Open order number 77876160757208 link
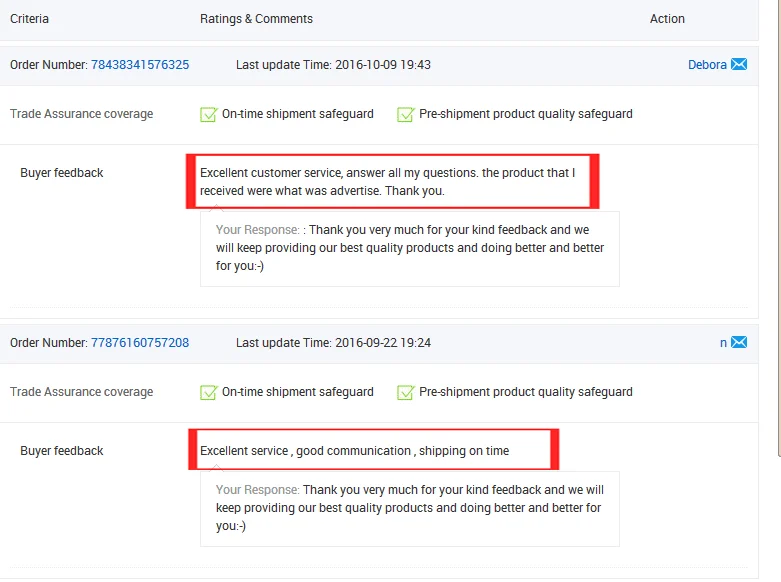 point(140,343)
